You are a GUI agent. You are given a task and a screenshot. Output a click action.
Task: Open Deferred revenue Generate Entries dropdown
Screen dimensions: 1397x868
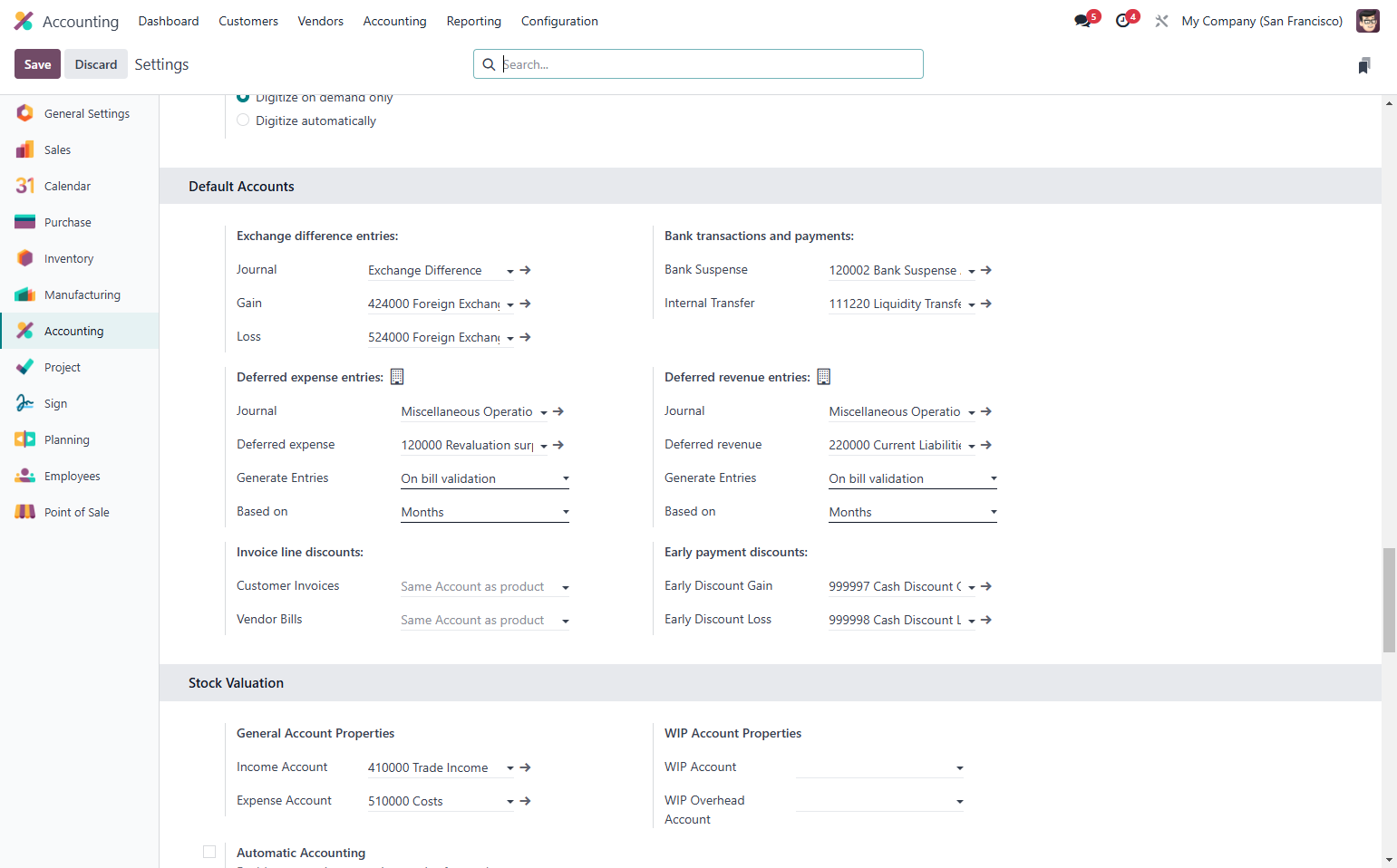(x=913, y=478)
